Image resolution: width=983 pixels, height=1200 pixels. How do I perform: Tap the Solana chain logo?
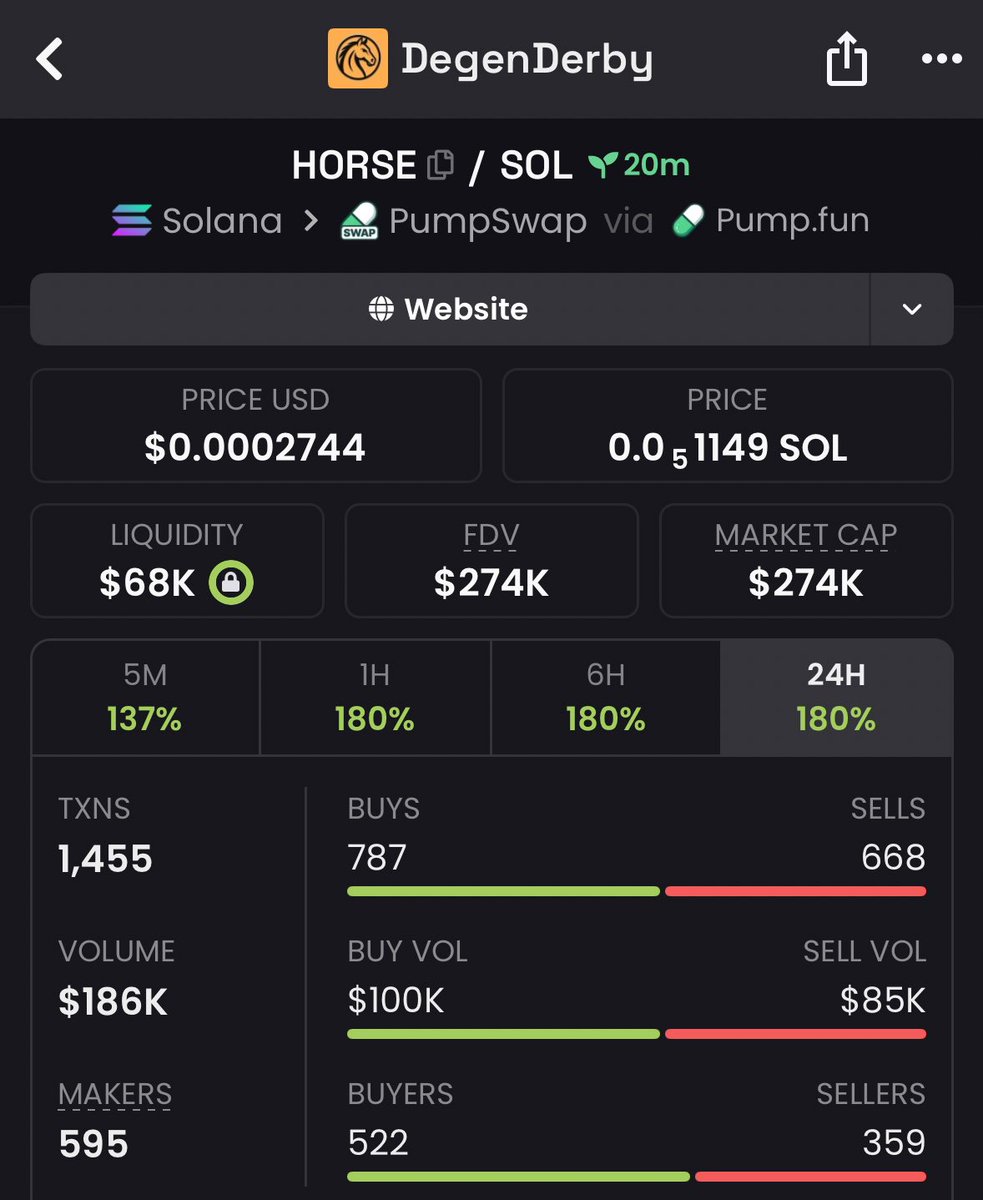(x=131, y=220)
